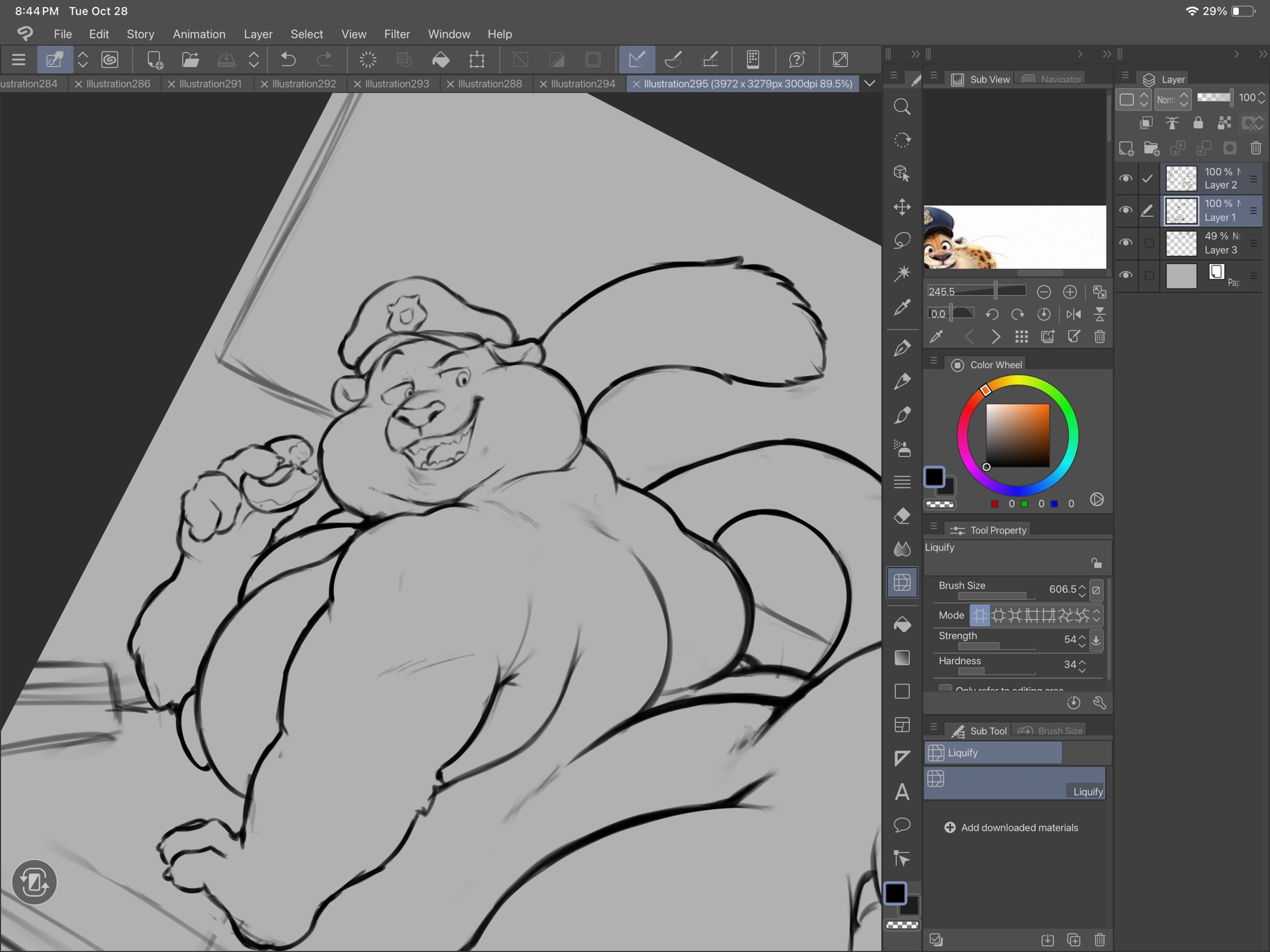Open the layer blending mode dropdown
1270x952 pixels.
(1172, 99)
